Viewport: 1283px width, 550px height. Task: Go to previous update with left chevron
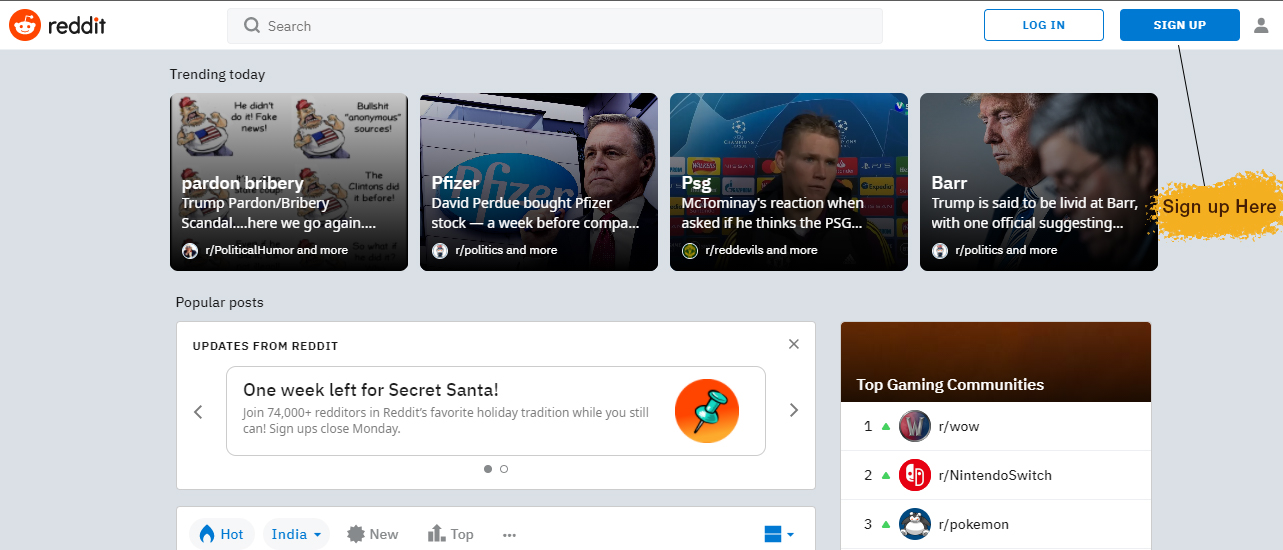198,411
